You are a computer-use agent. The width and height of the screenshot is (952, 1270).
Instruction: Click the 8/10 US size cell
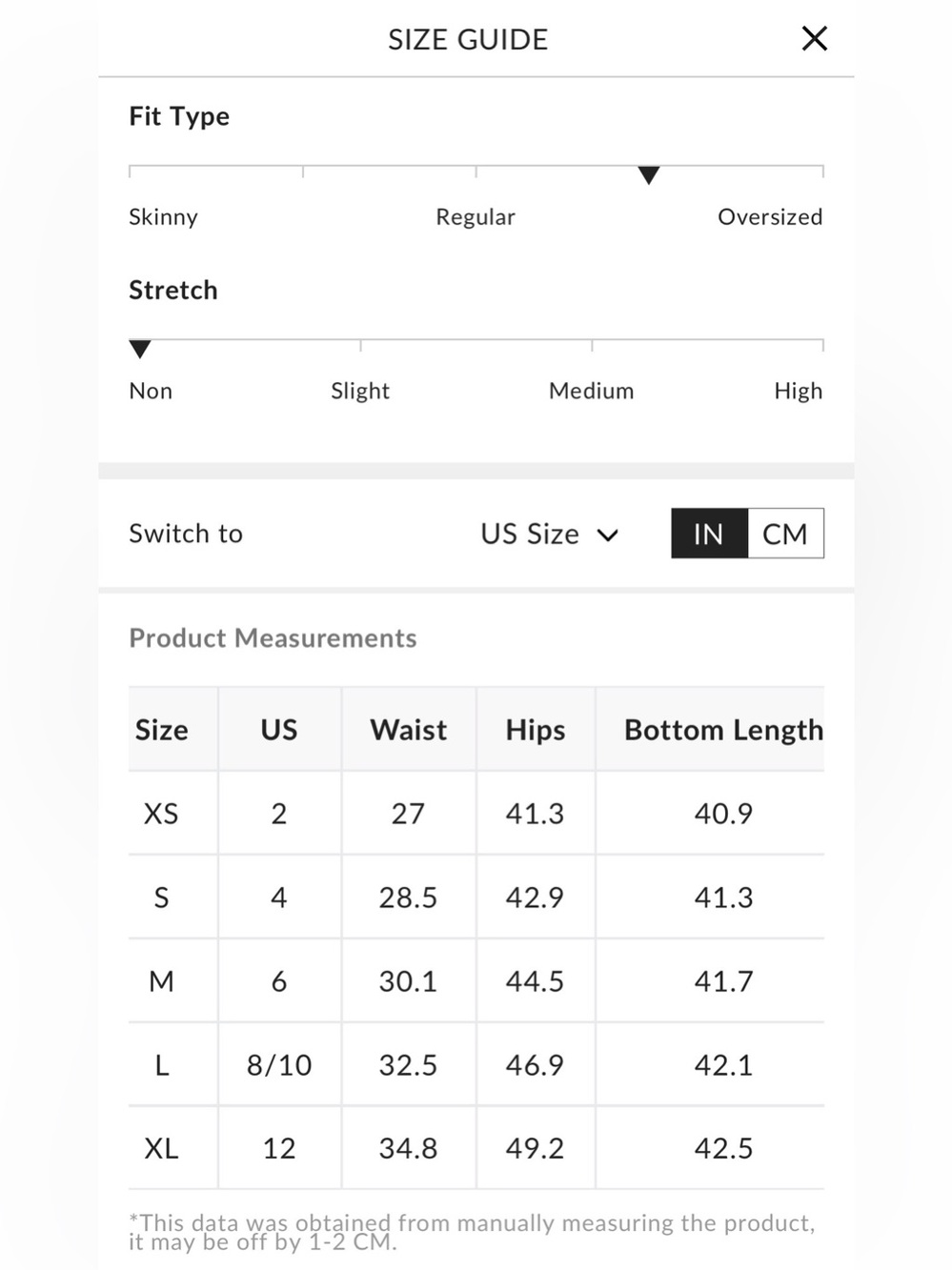(279, 1065)
